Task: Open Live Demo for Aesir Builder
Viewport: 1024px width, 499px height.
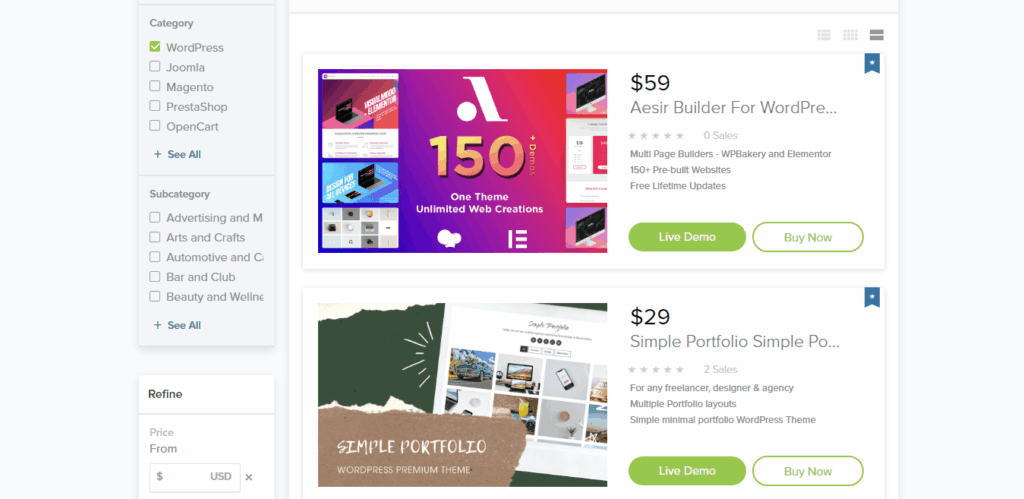Action: coord(687,237)
